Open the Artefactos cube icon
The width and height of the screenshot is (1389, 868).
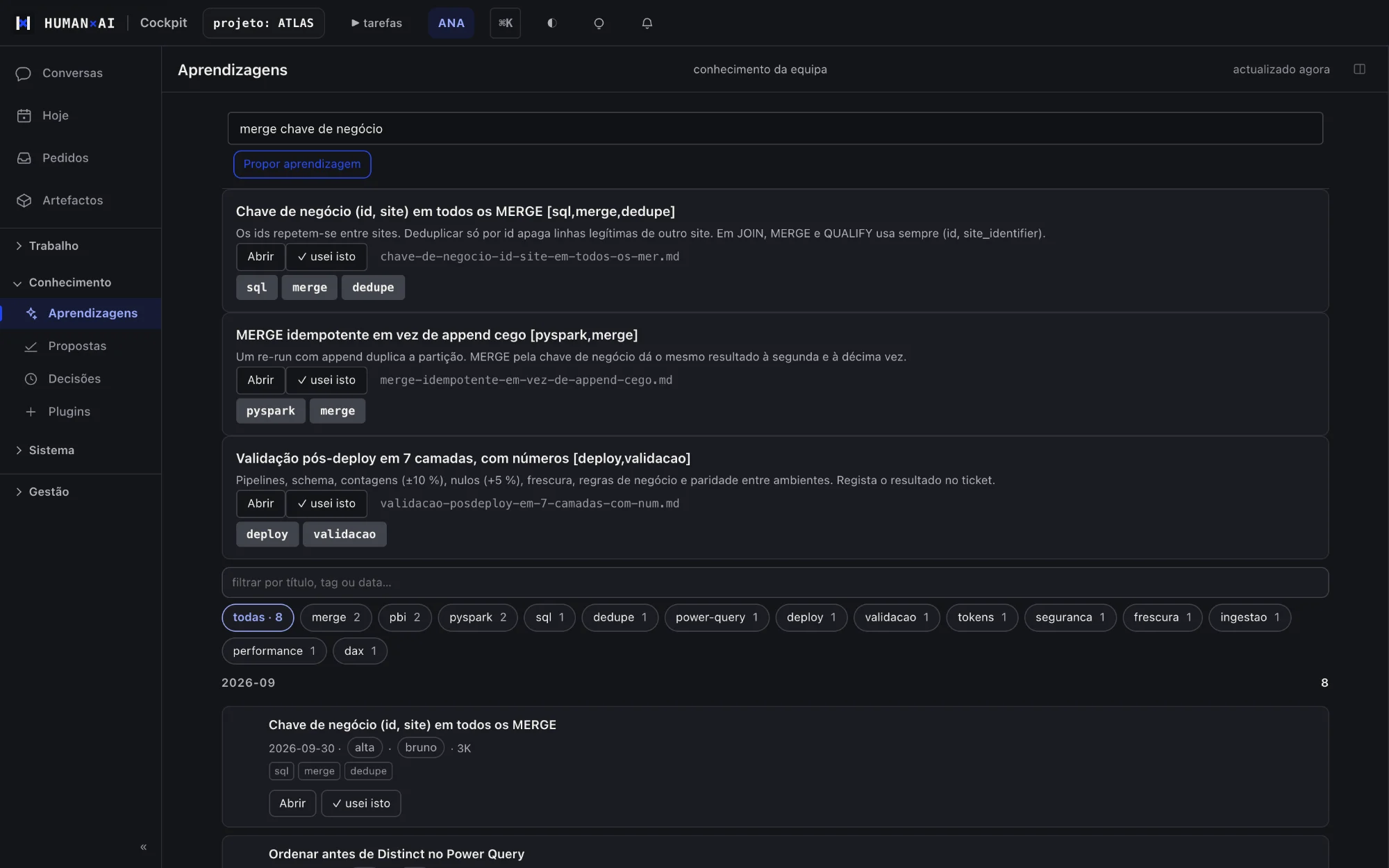24,200
